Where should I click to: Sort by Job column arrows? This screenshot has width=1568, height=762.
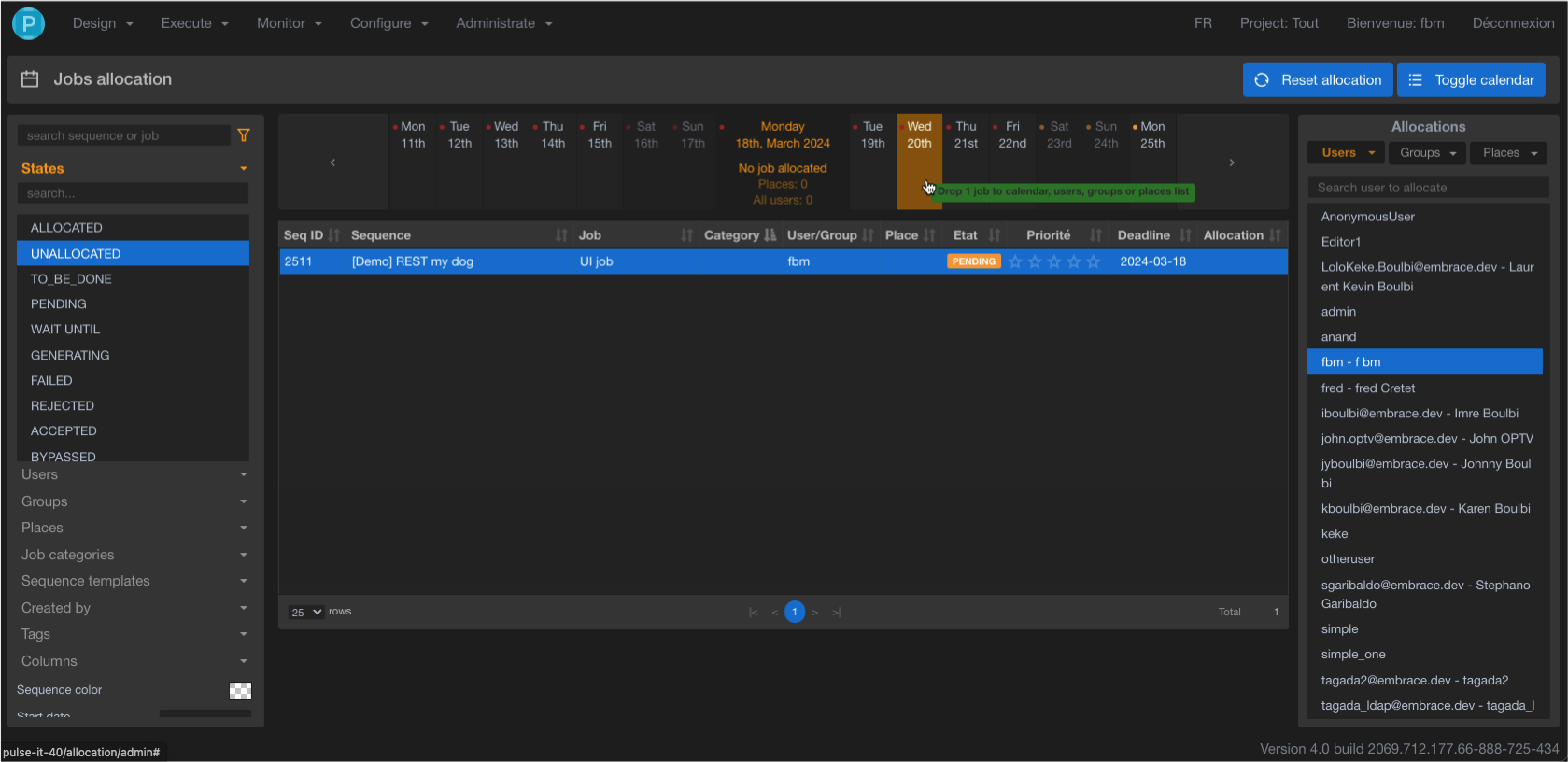point(686,235)
